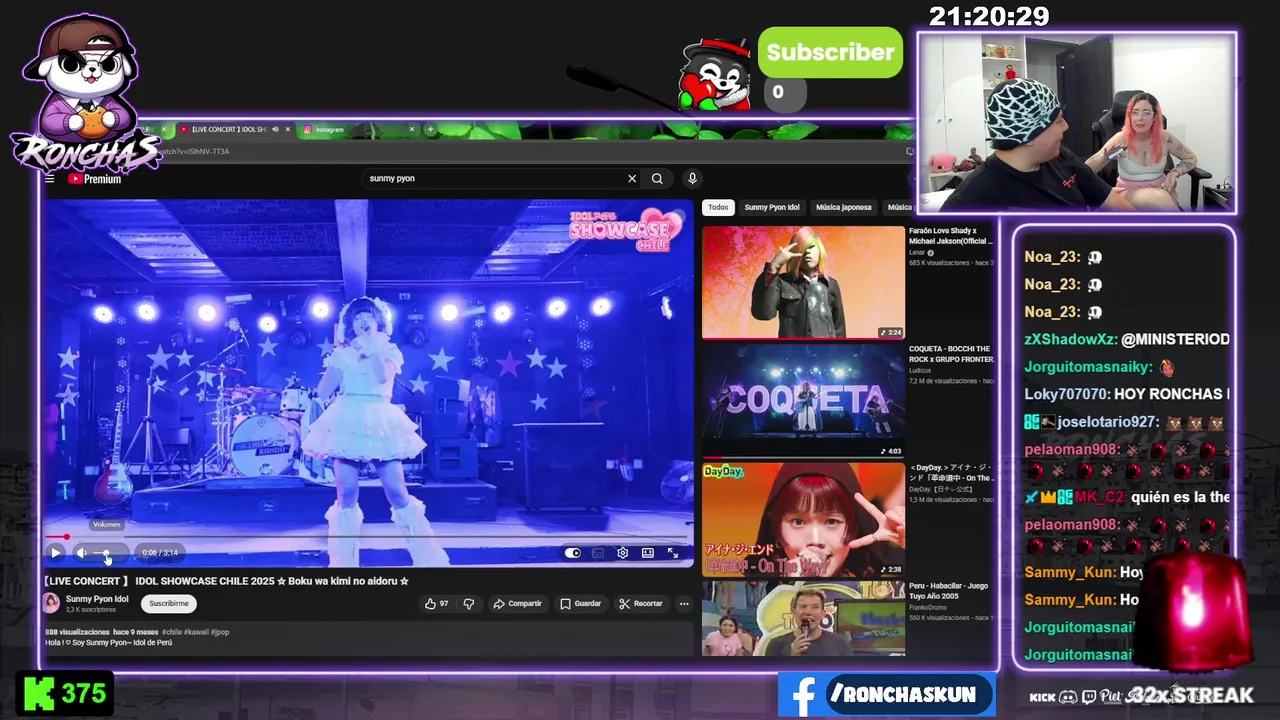
Task: Click the red video progress bar
Action: (369, 537)
